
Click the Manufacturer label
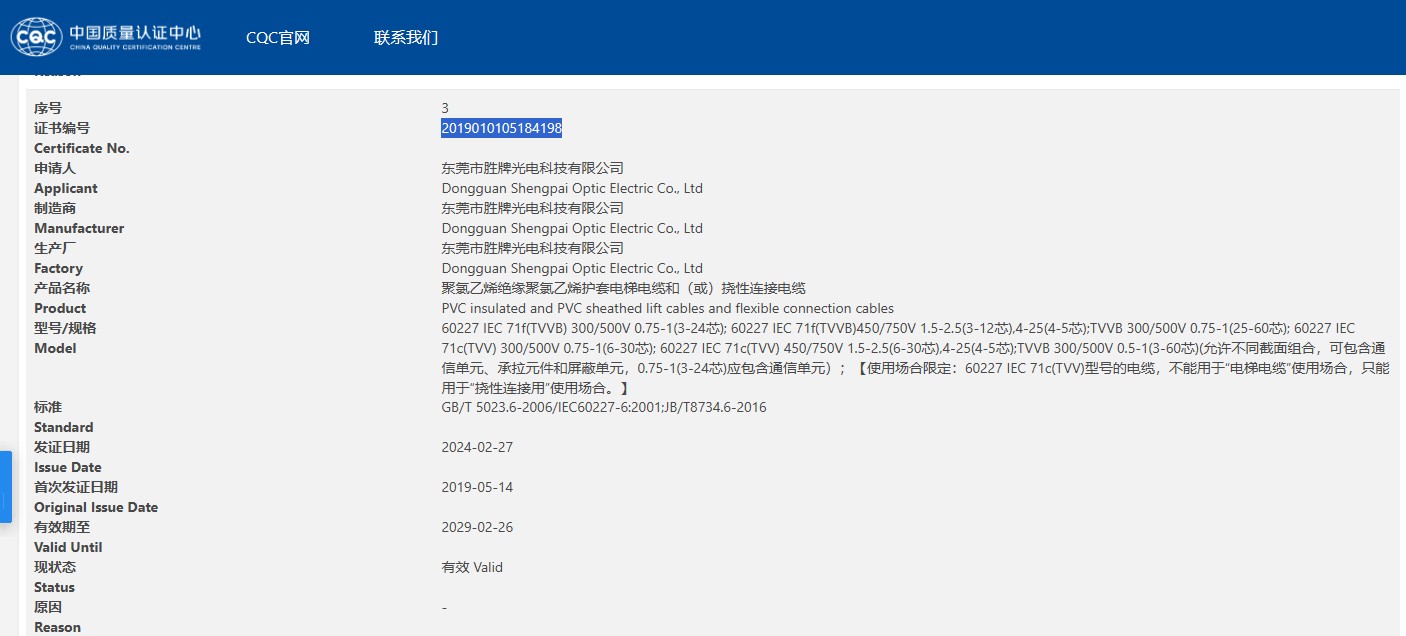click(79, 228)
